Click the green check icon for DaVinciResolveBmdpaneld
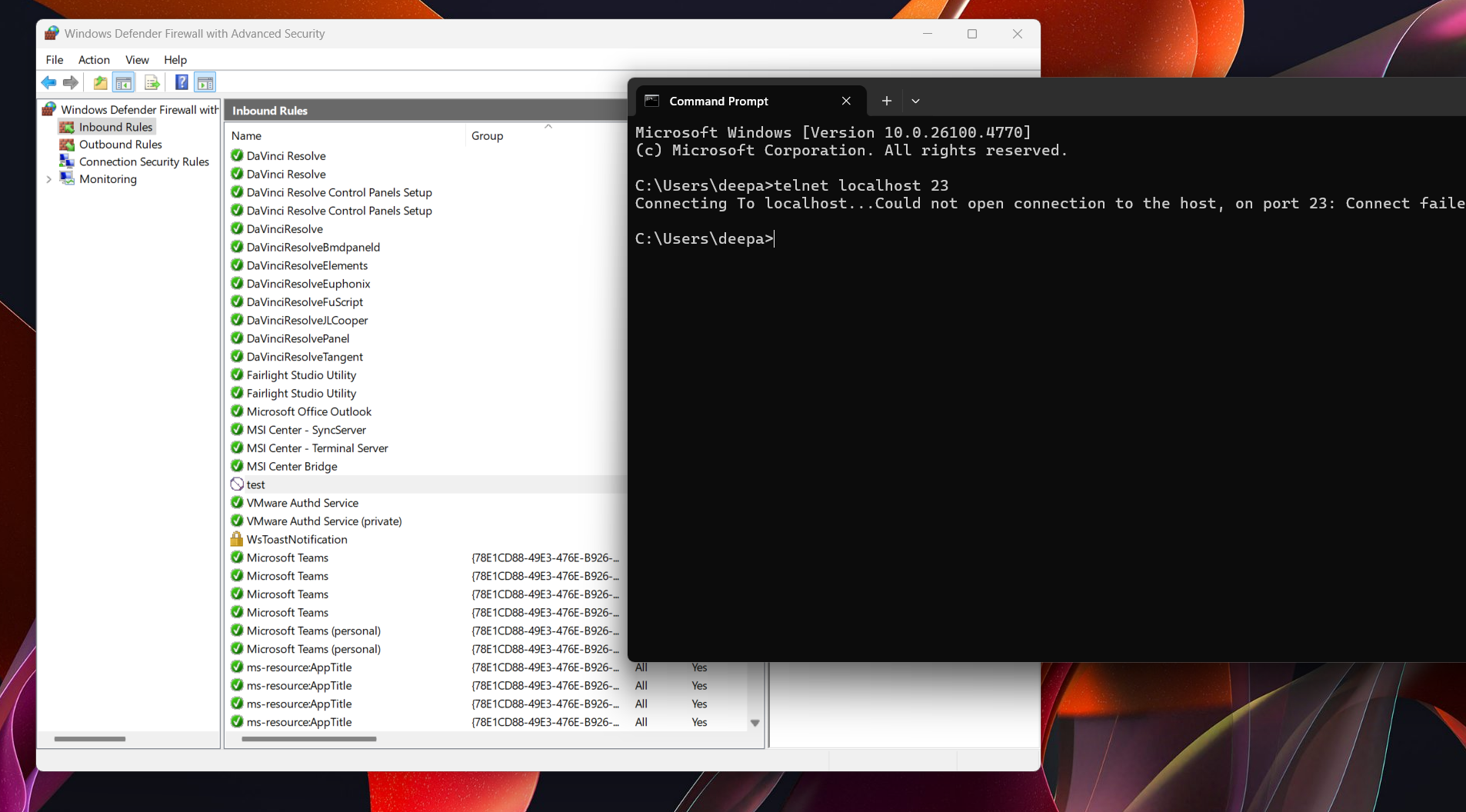Screen dimensions: 1466x812 tap(237, 247)
